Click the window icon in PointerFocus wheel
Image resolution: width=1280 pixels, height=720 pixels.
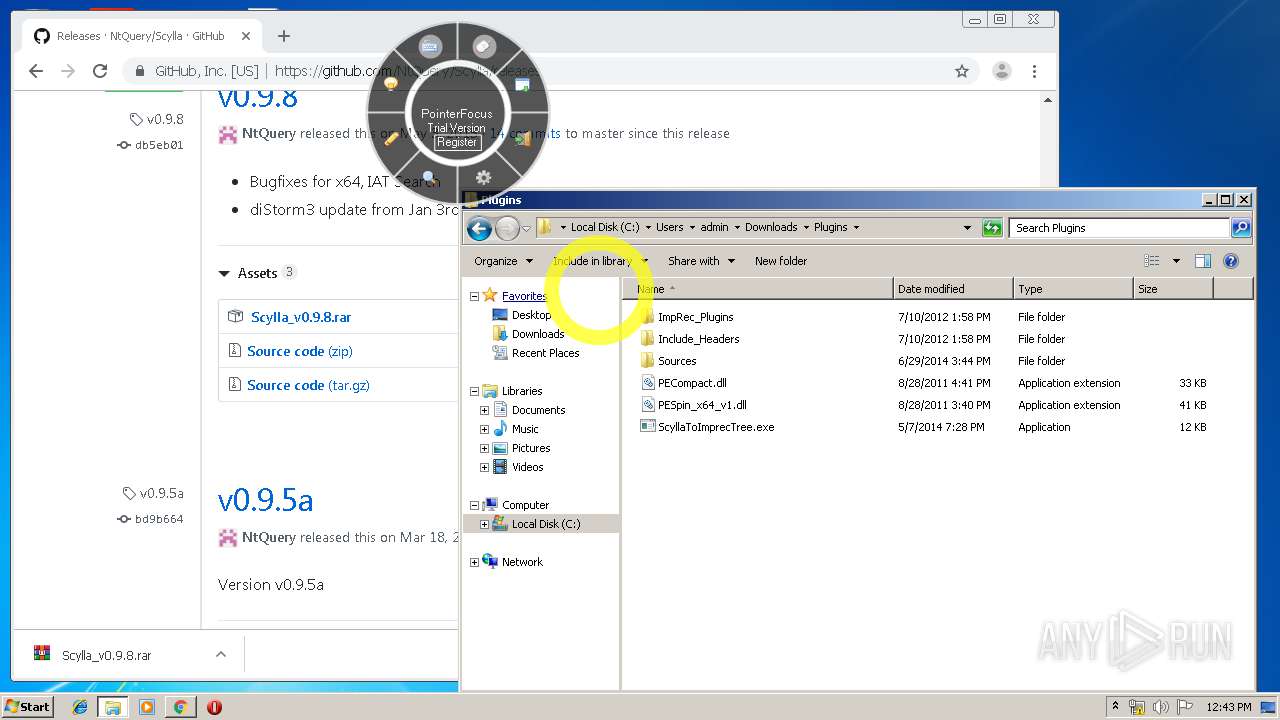click(522, 85)
